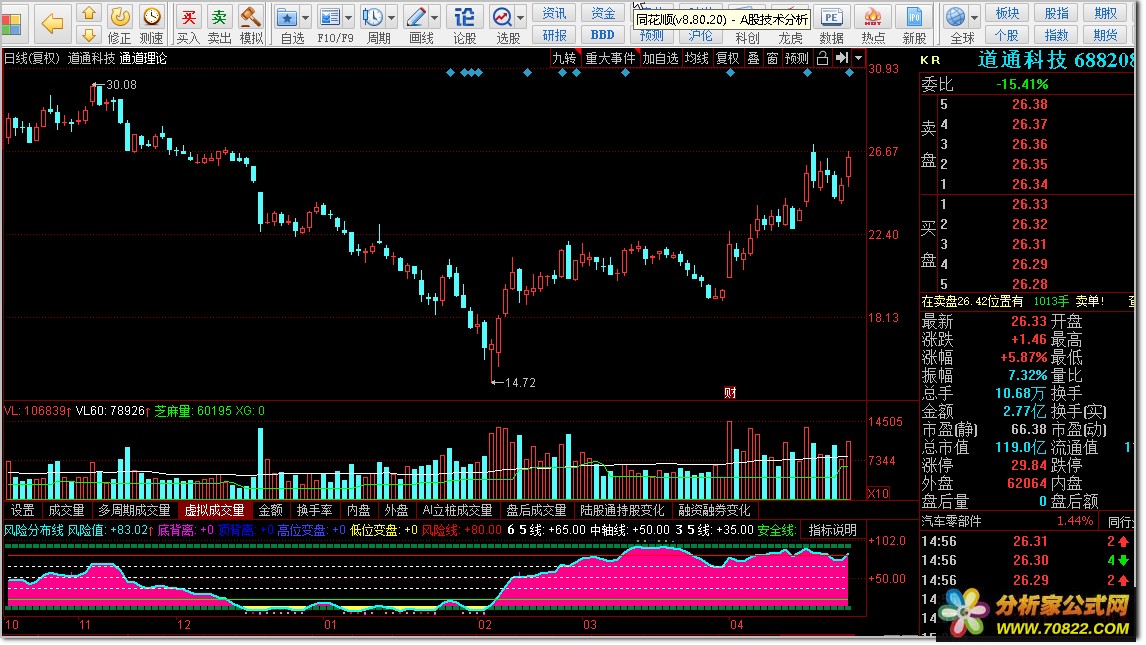Screen dimensions: 1146x645
Task: Open the 自选 favorites star folder icon
Action: click(286, 16)
